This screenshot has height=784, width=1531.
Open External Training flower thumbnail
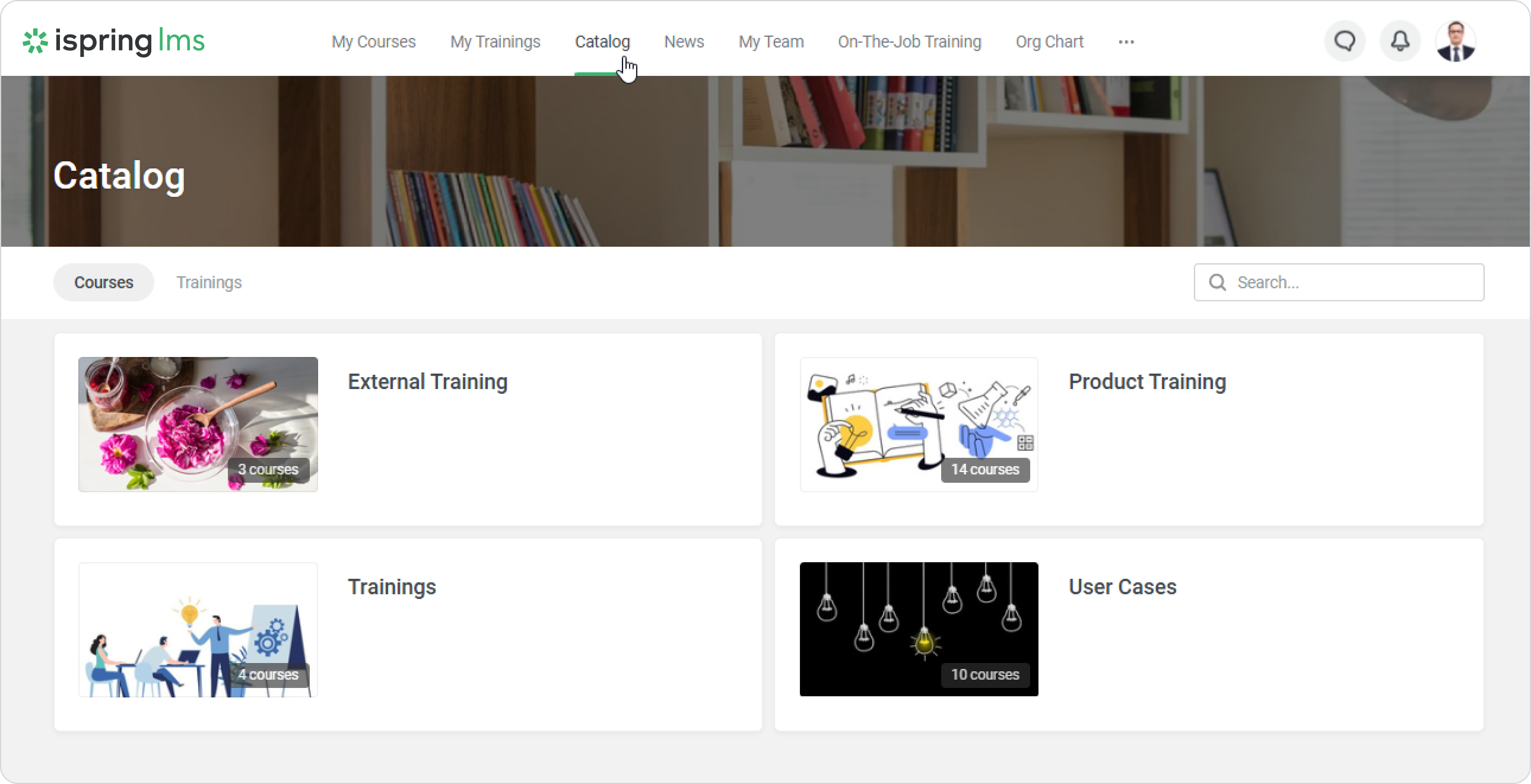198,424
